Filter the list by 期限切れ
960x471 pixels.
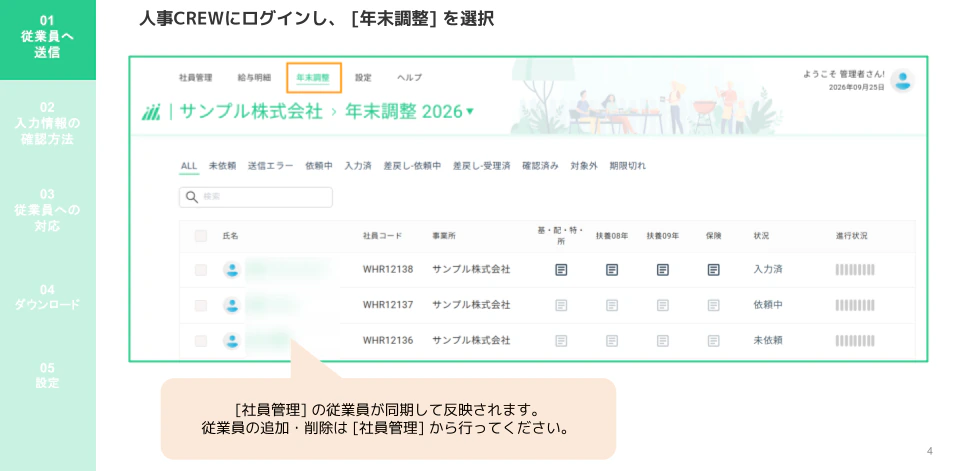coord(627,166)
